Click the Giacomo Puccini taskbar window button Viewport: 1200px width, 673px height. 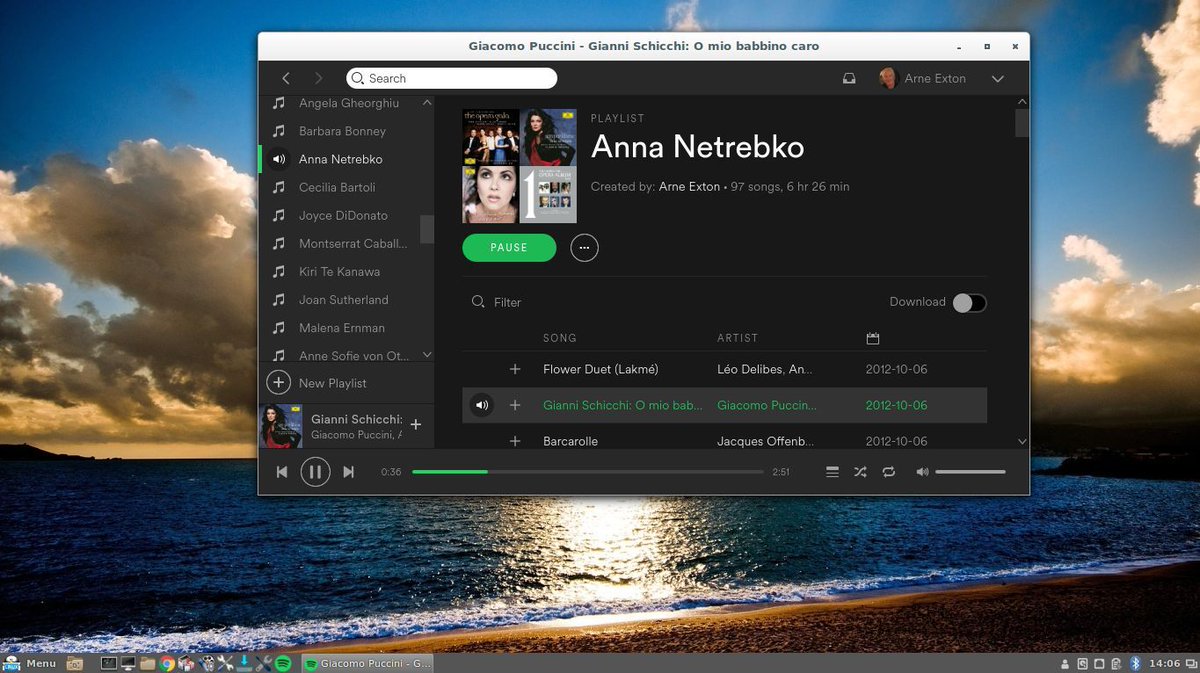coord(367,663)
